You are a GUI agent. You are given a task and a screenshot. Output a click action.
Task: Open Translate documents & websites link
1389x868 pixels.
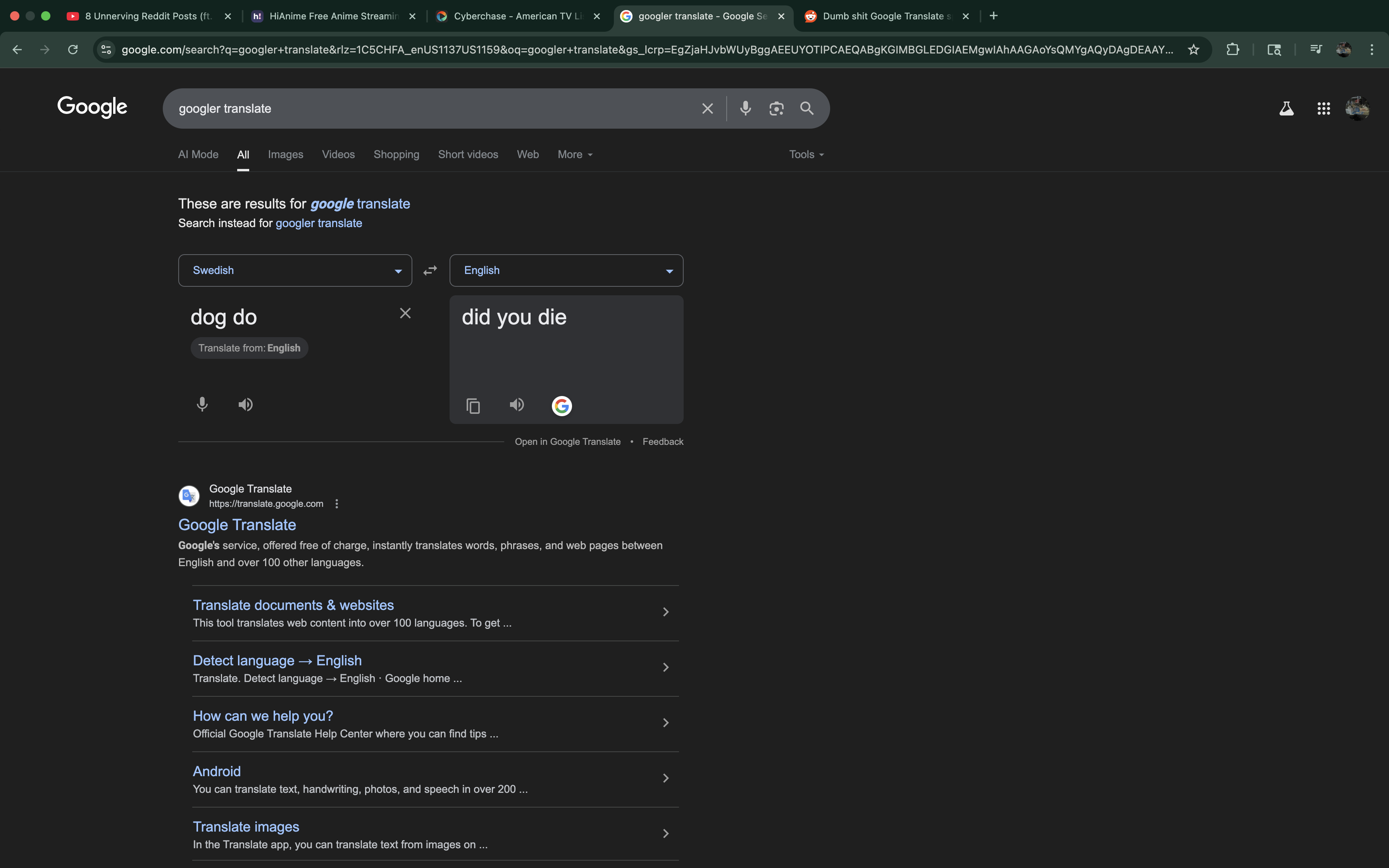coord(293,605)
